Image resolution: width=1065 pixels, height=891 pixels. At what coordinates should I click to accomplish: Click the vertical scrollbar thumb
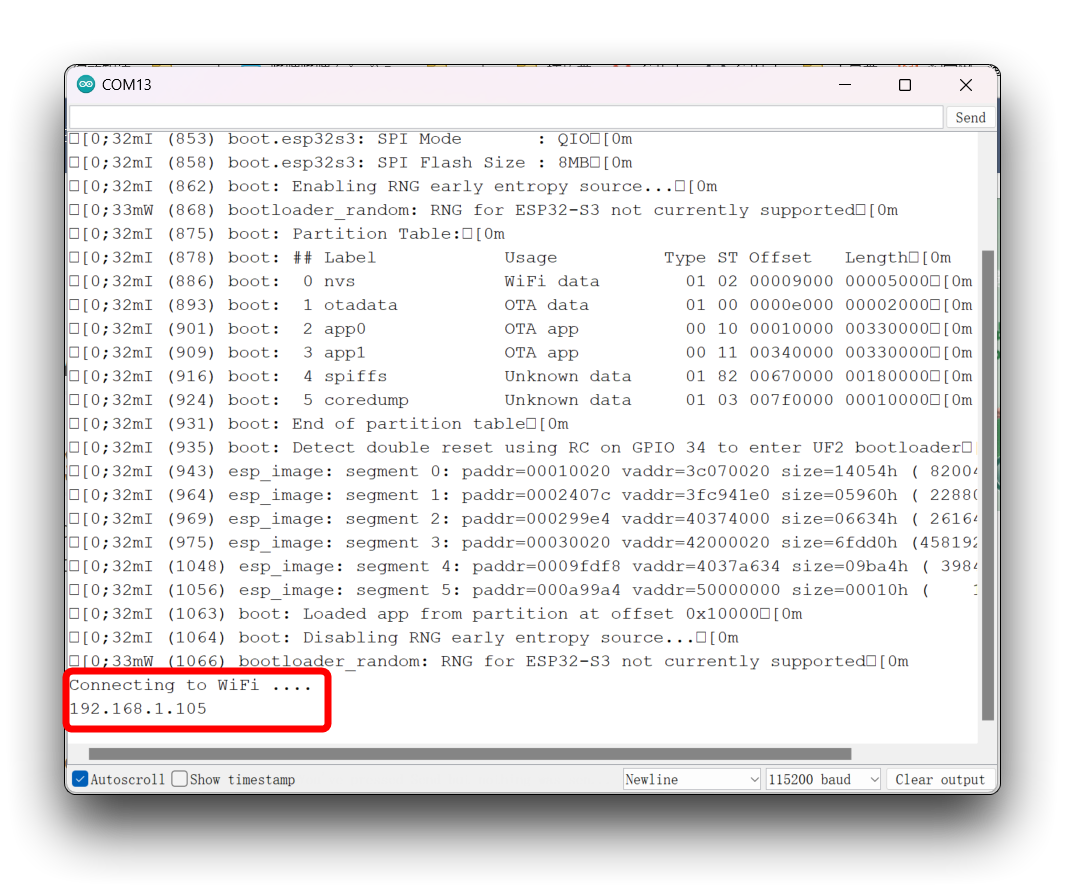point(988,486)
